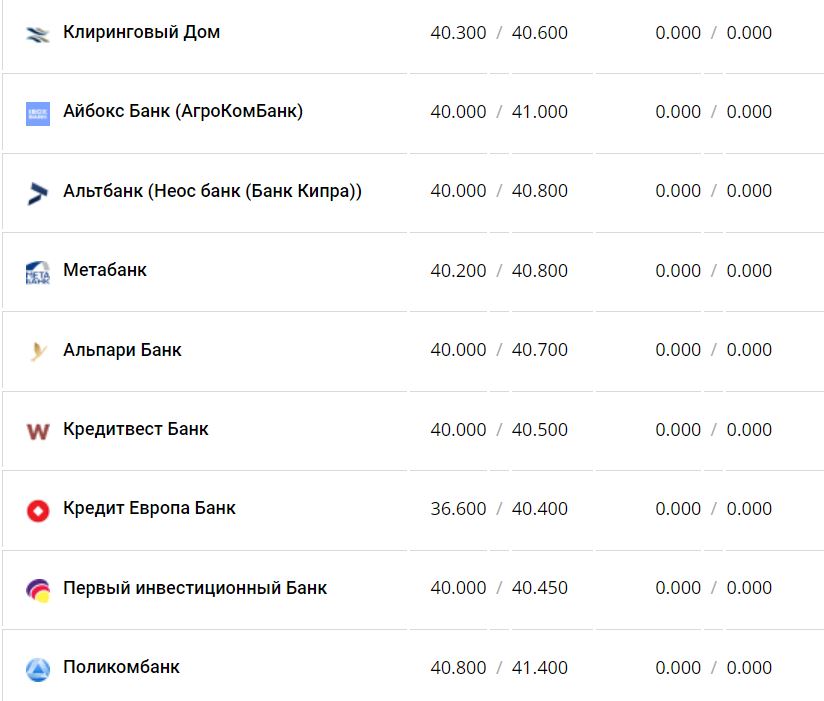Click the Кредитвест Банк logo icon
The height and width of the screenshot is (701, 824).
(37, 431)
